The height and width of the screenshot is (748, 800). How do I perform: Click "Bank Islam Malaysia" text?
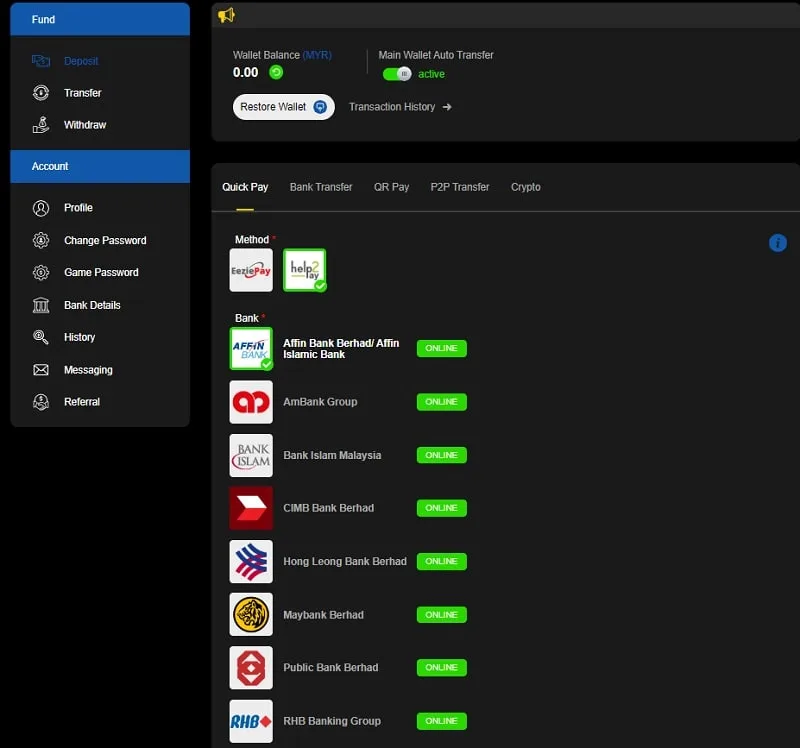click(x=332, y=455)
